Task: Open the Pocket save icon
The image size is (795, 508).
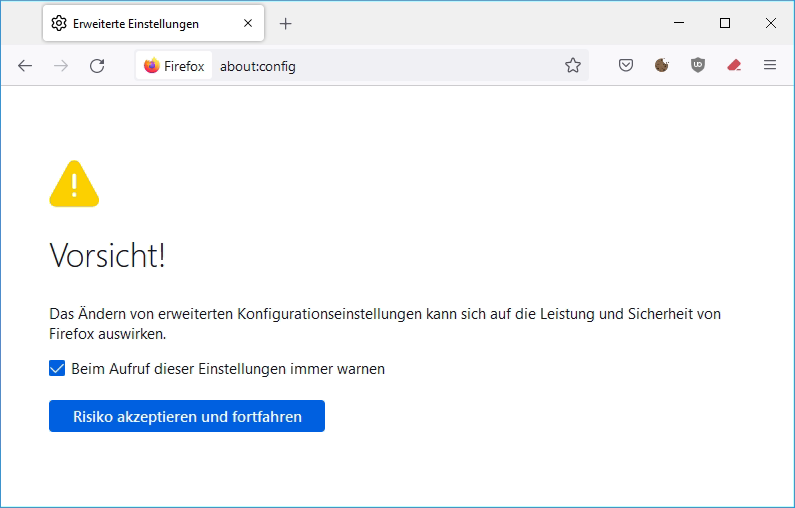Action: coord(626,65)
